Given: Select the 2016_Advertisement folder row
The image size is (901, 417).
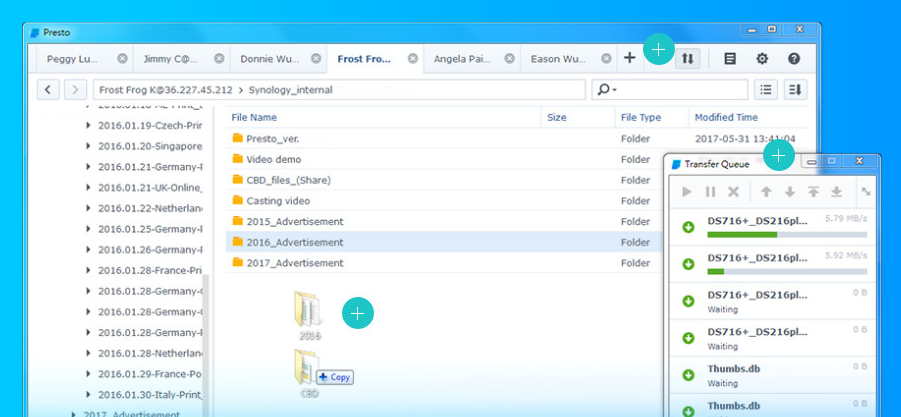Looking at the screenshot, I should pyautogui.click(x=445, y=242).
